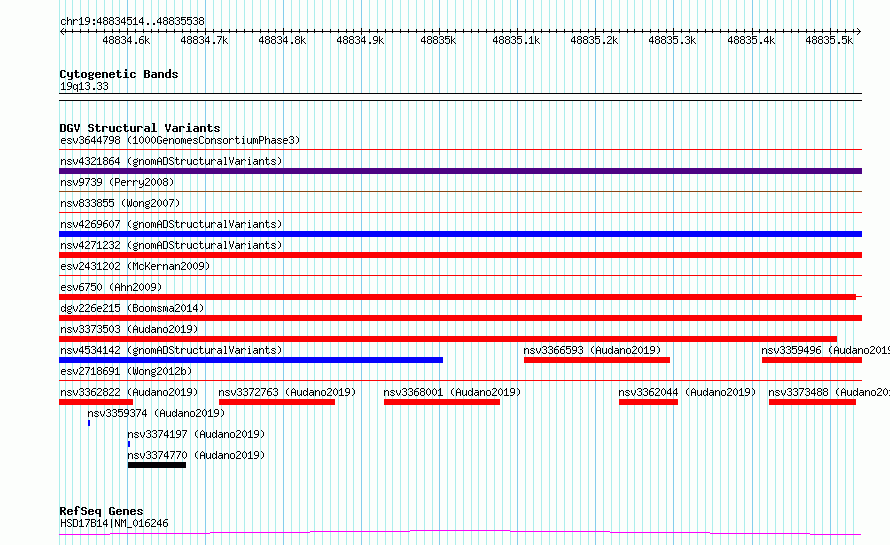Viewport: 890px width, 545px height.
Task: Click the nsv3359496 variant label
Action: (x=825, y=350)
